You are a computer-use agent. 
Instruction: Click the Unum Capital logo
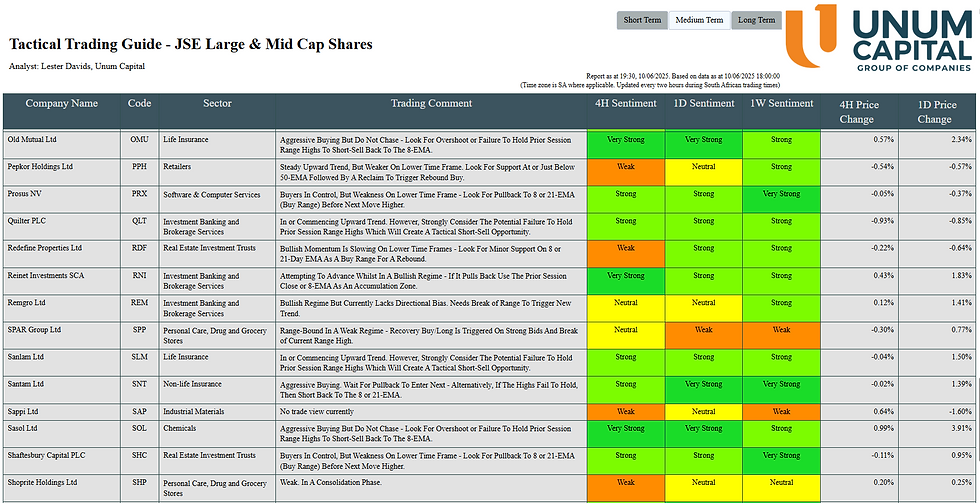coord(879,37)
